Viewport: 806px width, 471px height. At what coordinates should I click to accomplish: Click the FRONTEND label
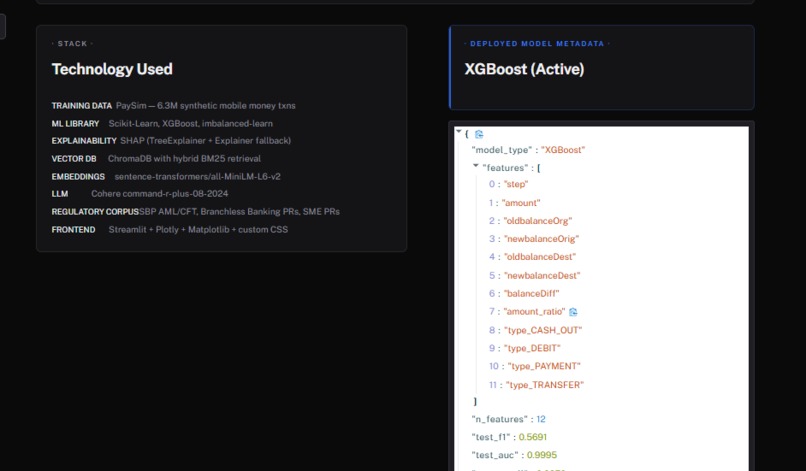(74, 229)
